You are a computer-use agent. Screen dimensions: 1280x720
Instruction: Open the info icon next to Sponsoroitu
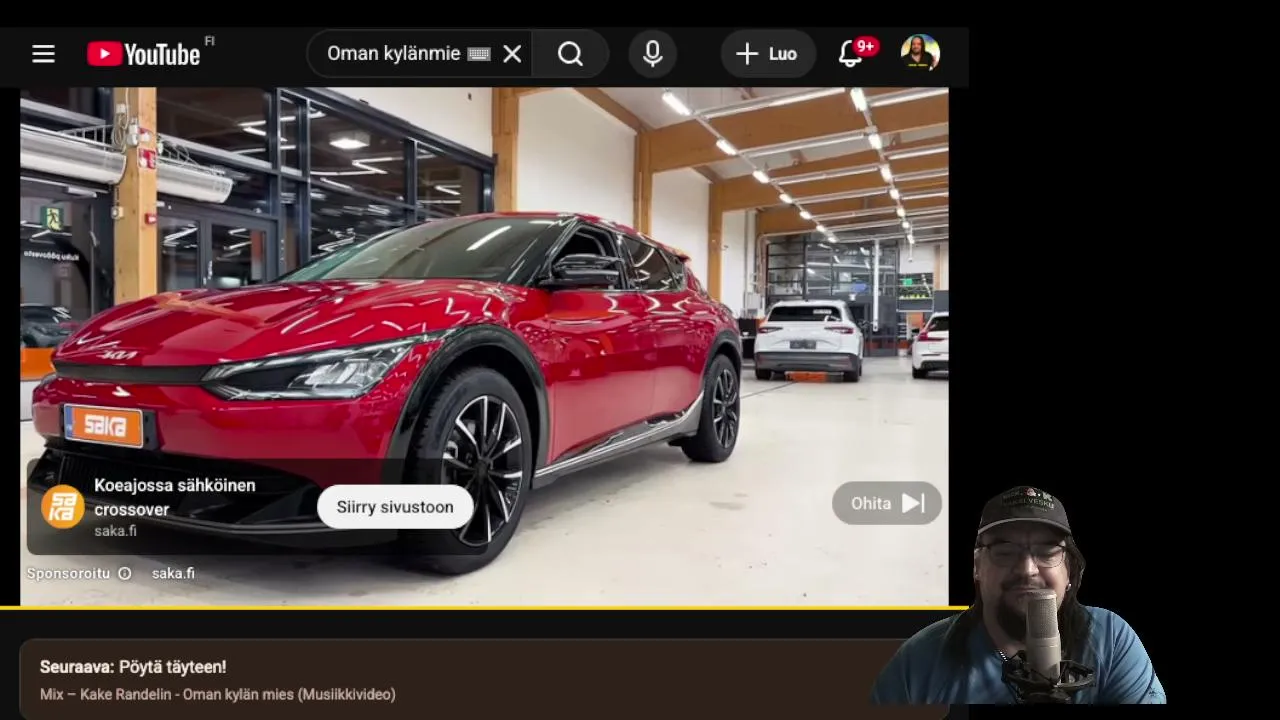click(x=125, y=573)
